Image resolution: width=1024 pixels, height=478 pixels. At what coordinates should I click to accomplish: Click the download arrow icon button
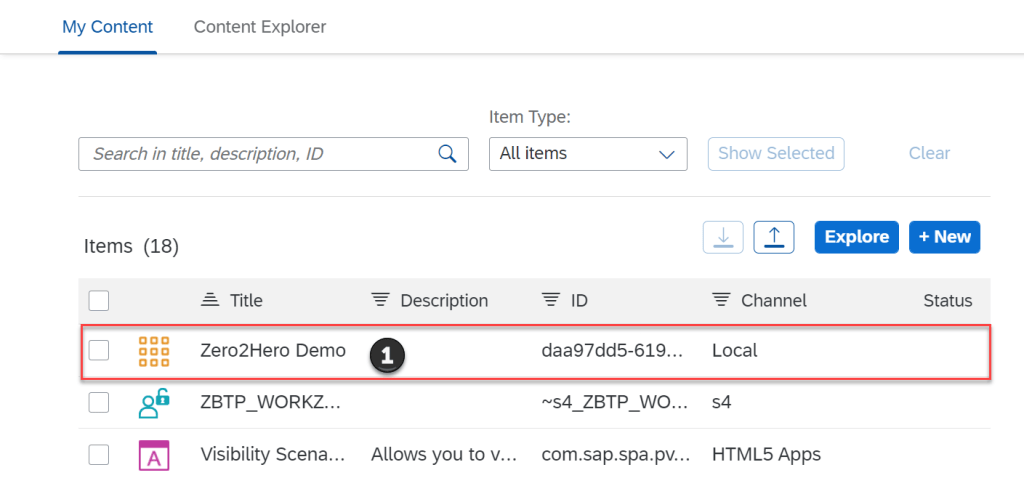coord(724,237)
